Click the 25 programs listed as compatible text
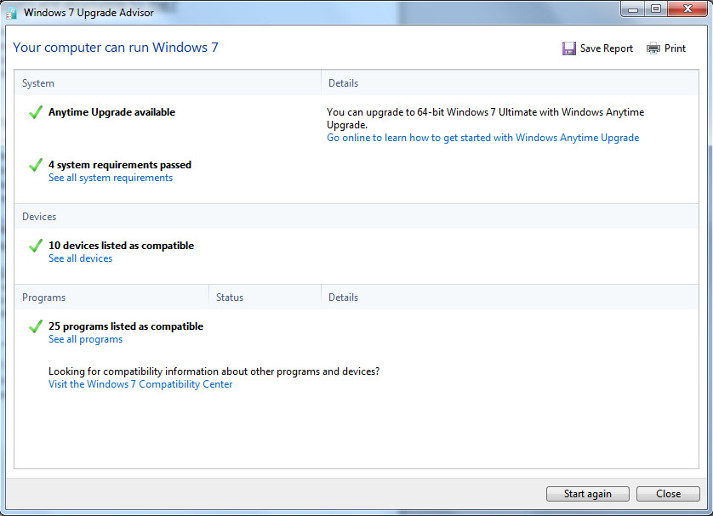 [126, 326]
